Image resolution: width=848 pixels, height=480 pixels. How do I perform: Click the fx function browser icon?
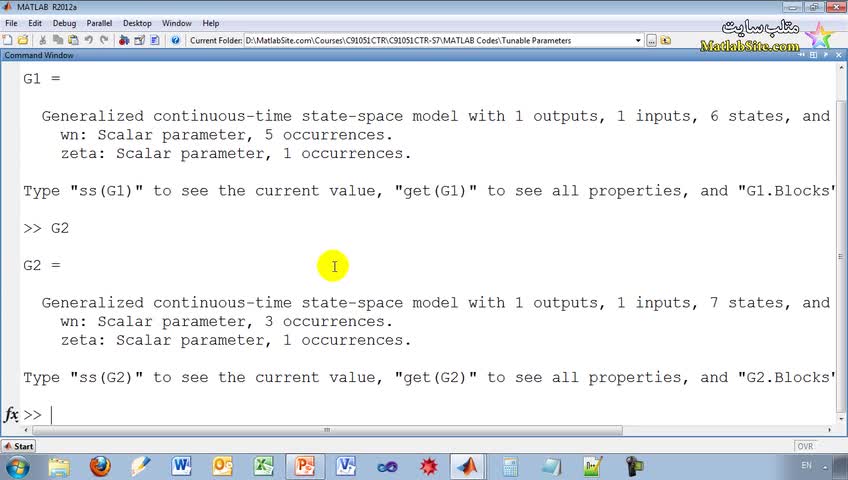click(11, 415)
